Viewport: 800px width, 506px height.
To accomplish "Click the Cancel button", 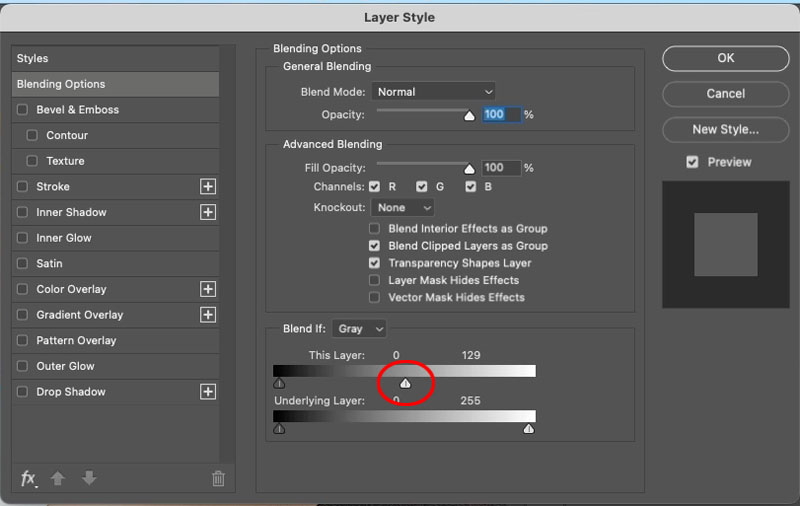I will tap(726, 94).
